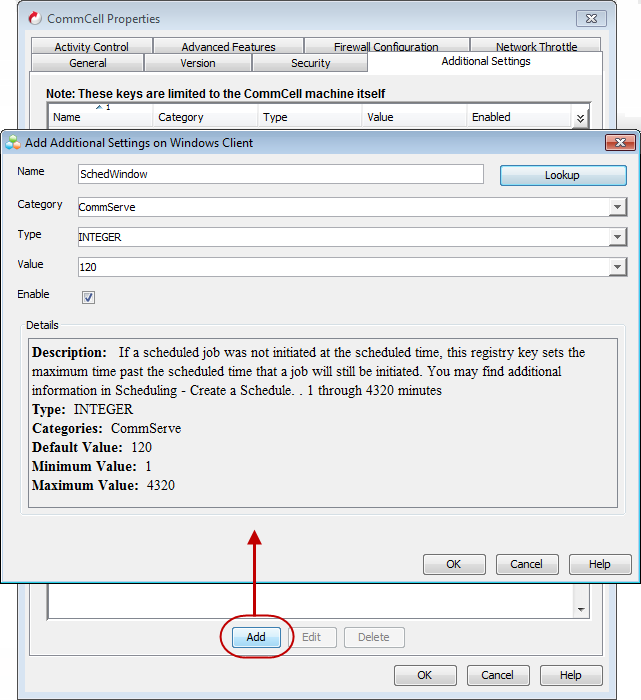Click the settings list scrollbar down arrow
641x700 pixels.
(x=581, y=609)
